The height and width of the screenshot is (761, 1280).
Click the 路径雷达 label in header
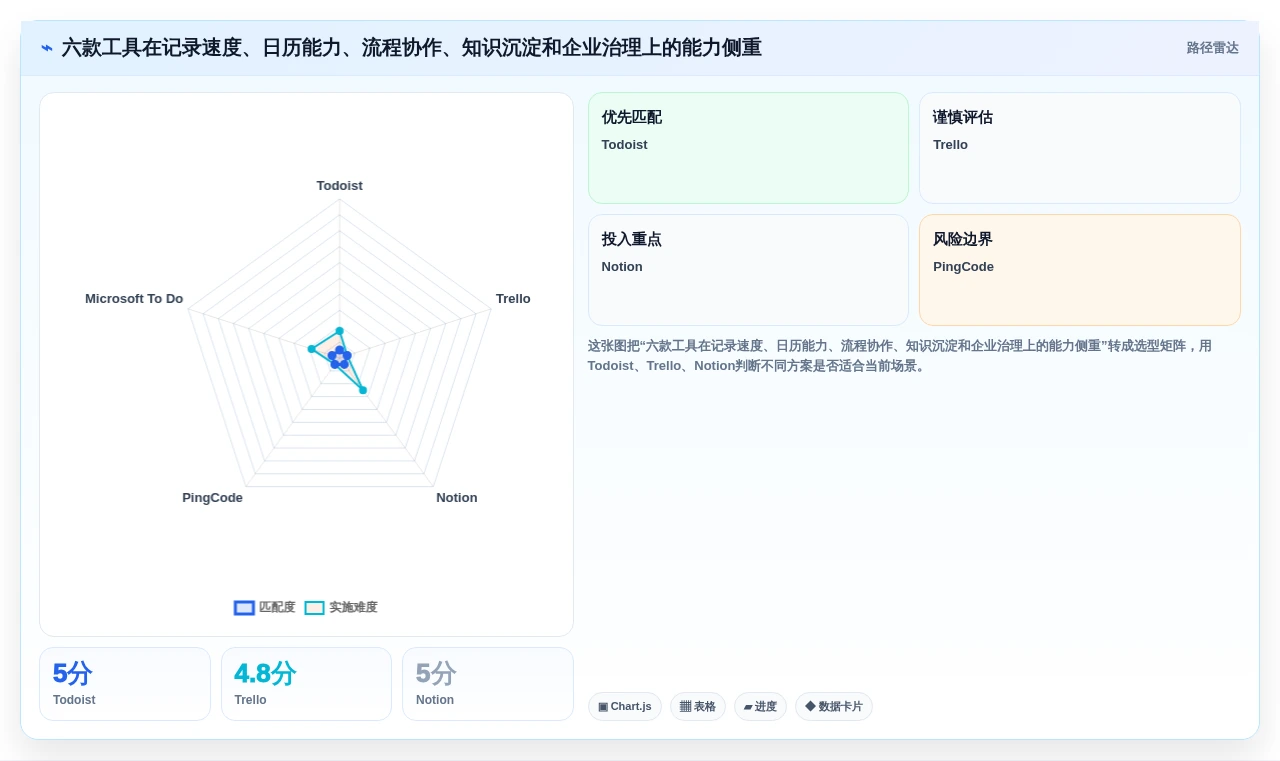pos(1212,48)
